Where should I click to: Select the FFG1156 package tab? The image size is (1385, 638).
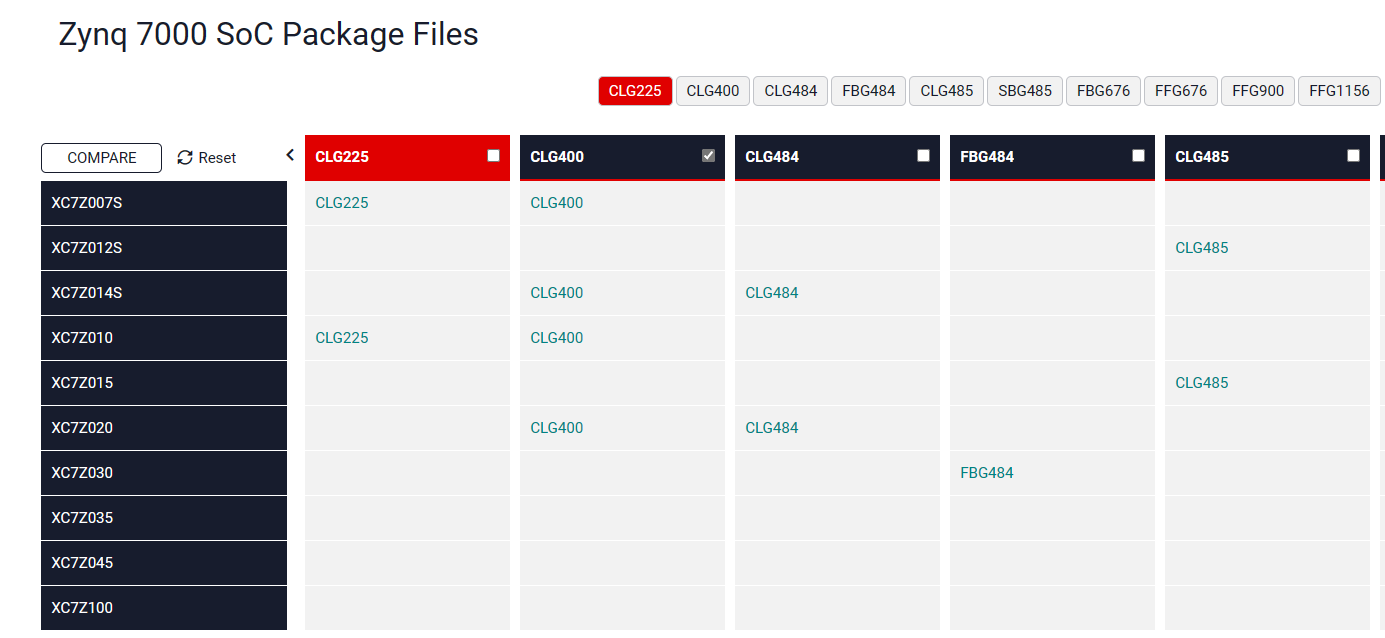(1339, 91)
